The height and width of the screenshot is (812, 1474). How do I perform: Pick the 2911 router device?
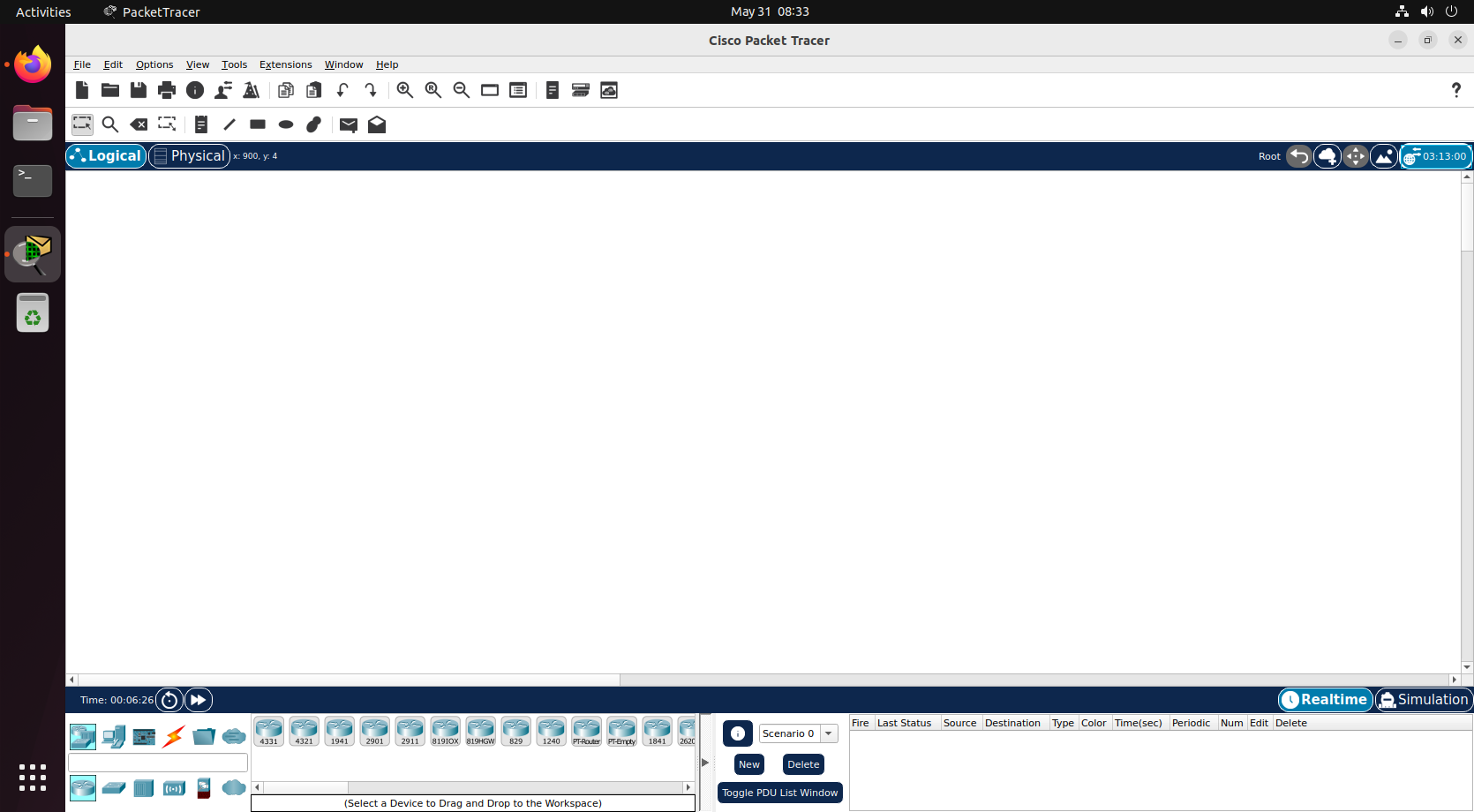click(x=410, y=732)
